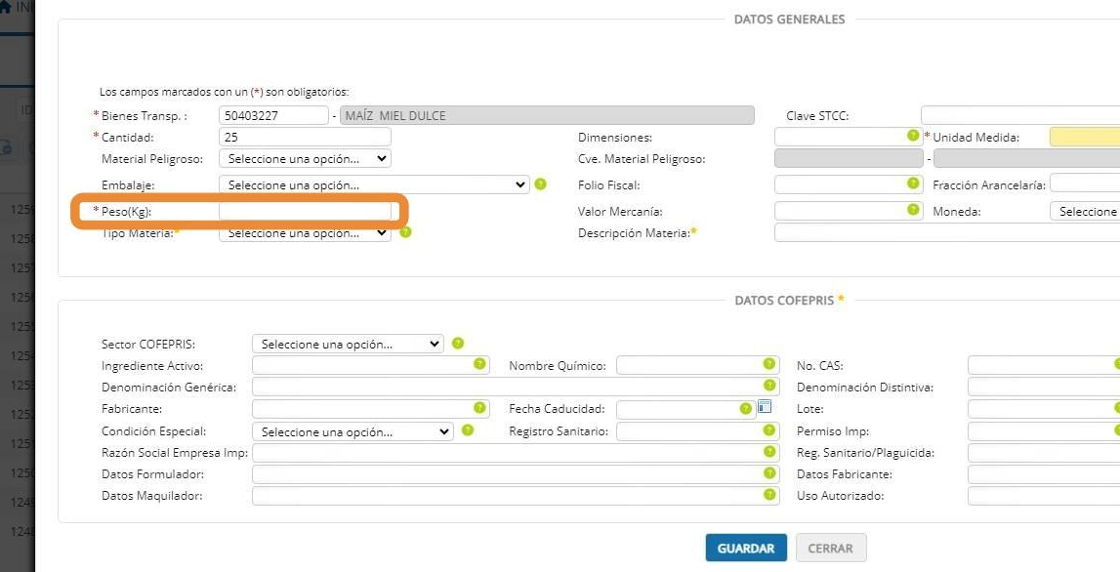Click the Peso(Kg) input field
Image resolution: width=1120 pixels, height=572 pixels.
pyautogui.click(x=305, y=211)
